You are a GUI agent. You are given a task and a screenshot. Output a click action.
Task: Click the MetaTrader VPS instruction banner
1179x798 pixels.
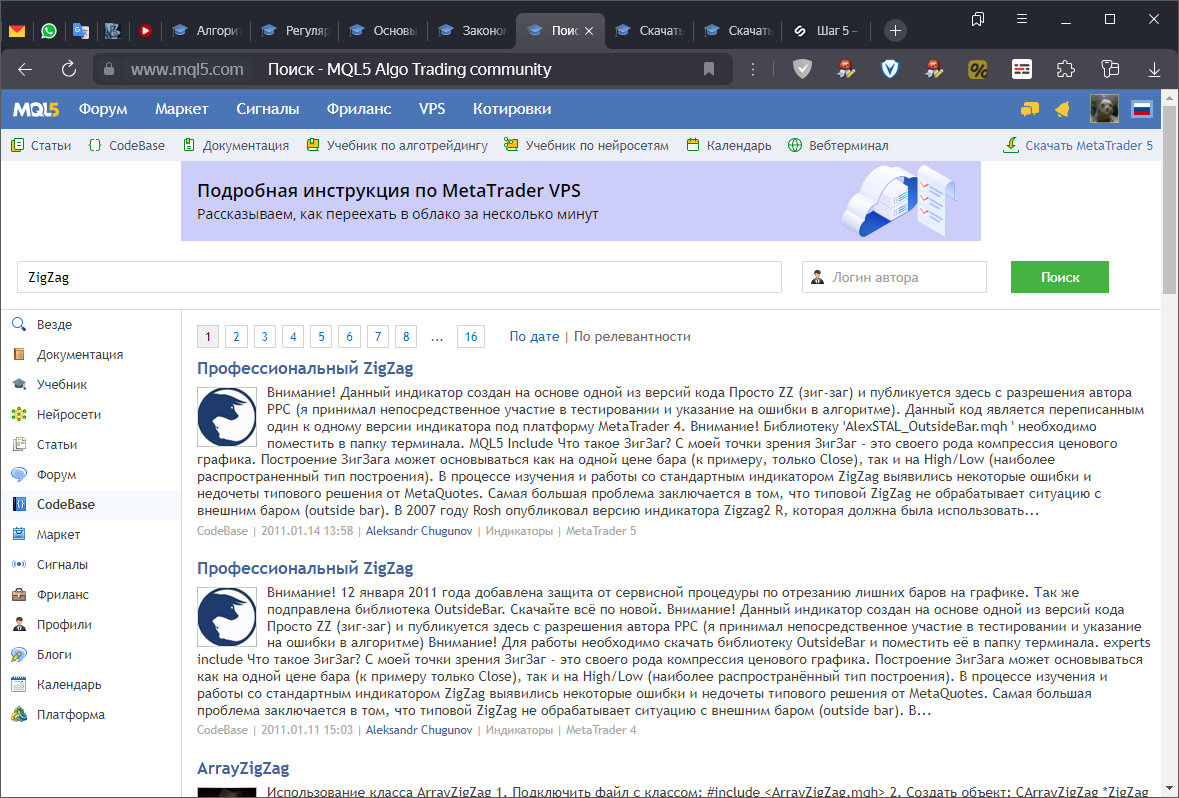click(580, 201)
